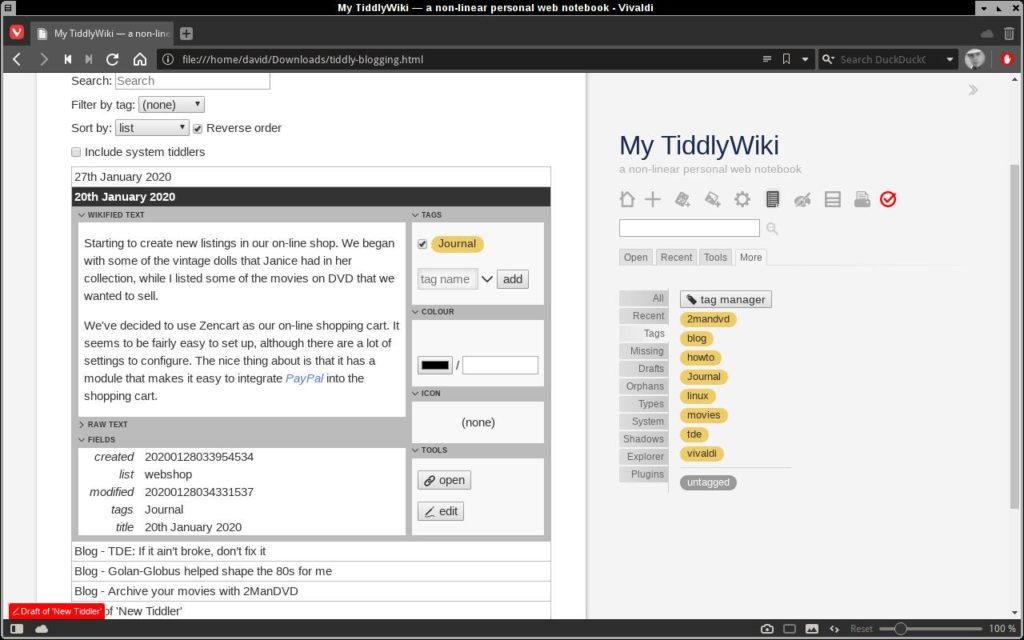Open a new browser tab
Image resolution: width=1024 pixels, height=640 pixels.
(x=186, y=33)
